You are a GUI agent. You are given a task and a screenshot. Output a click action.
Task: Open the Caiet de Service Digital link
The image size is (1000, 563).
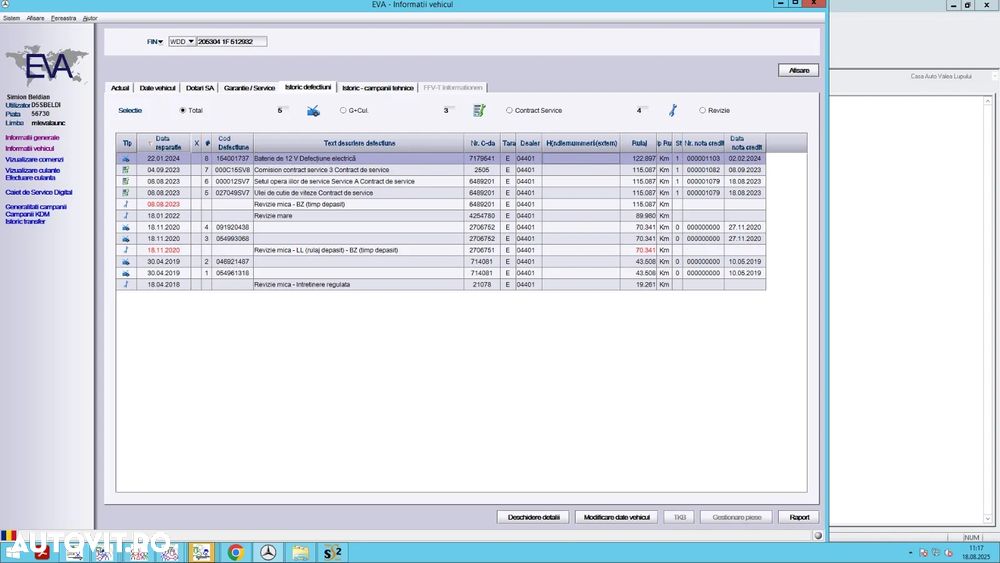tap(39, 192)
